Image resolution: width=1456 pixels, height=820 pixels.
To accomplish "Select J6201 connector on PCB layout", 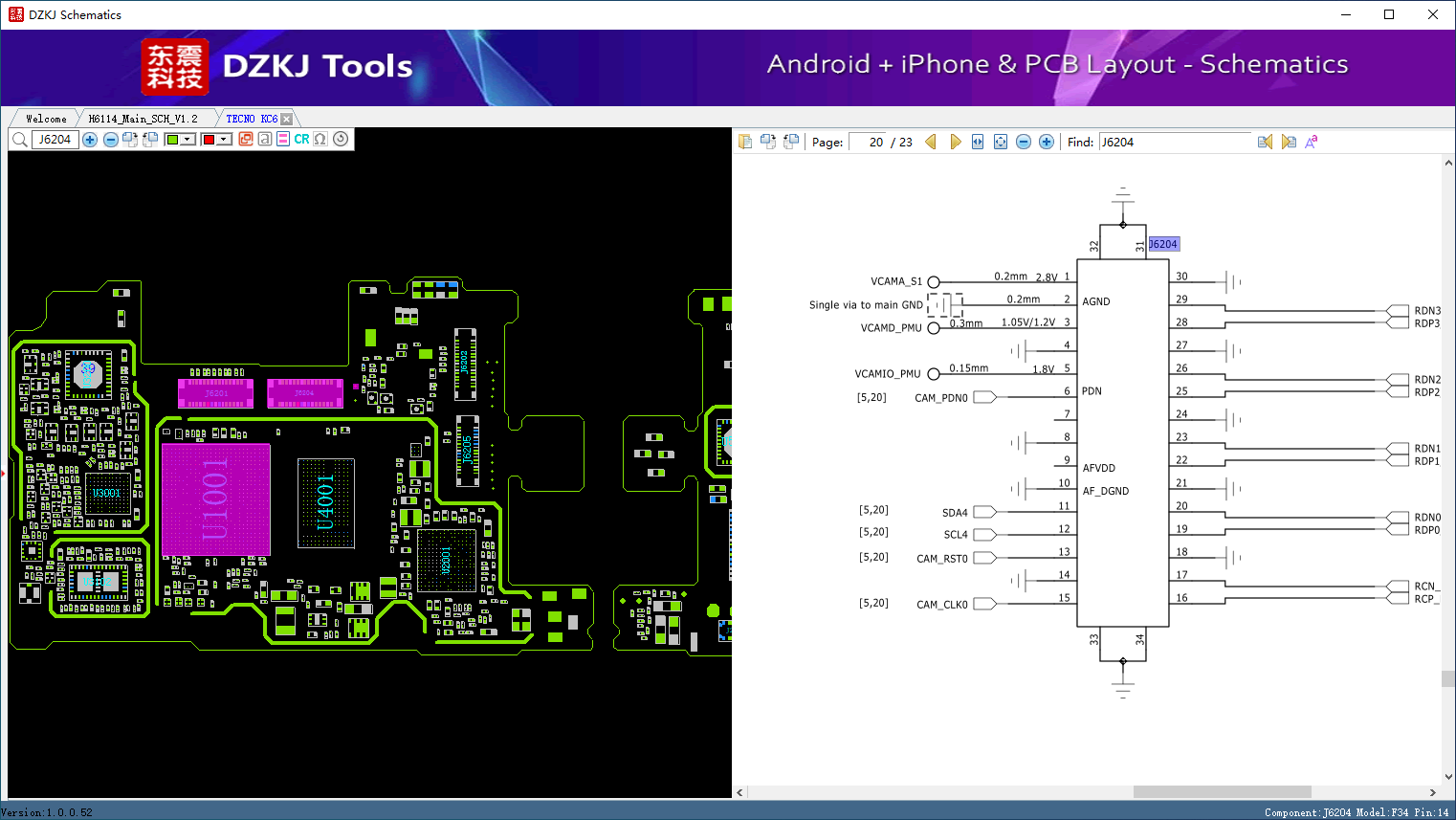I will [x=216, y=393].
